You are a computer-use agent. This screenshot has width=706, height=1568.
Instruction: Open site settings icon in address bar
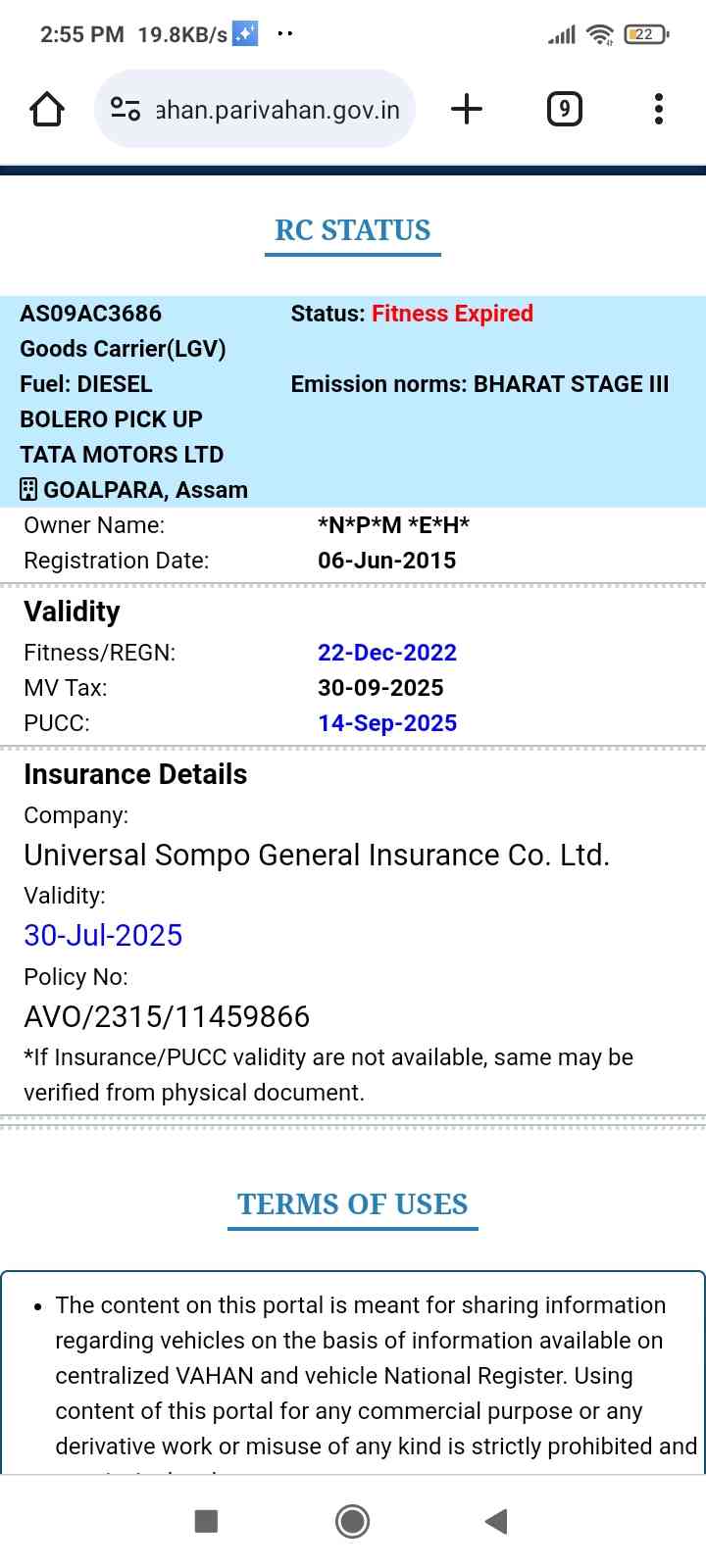click(x=126, y=109)
